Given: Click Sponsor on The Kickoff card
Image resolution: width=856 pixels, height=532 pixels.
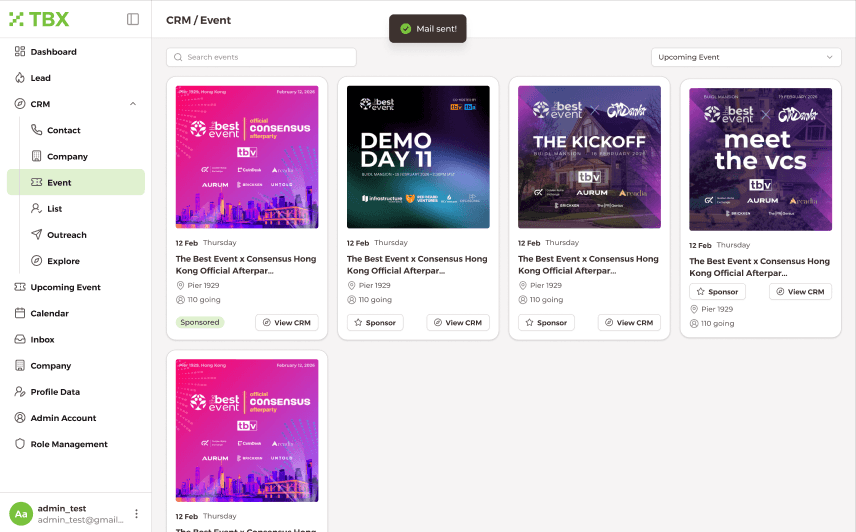Looking at the screenshot, I should pos(546,322).
